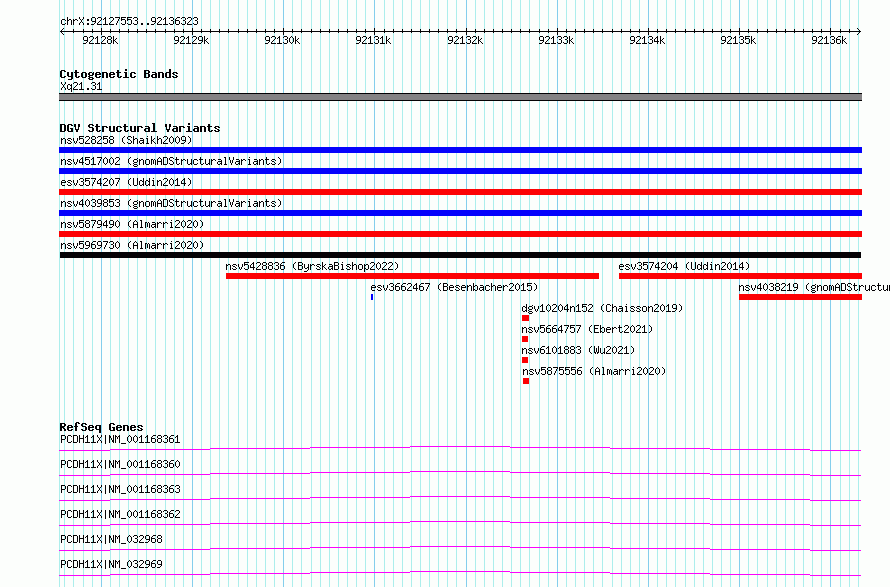Click the 92136k position on the ruler
The height and width of the screenshot is (587, 890).
[x=829, y=40]
